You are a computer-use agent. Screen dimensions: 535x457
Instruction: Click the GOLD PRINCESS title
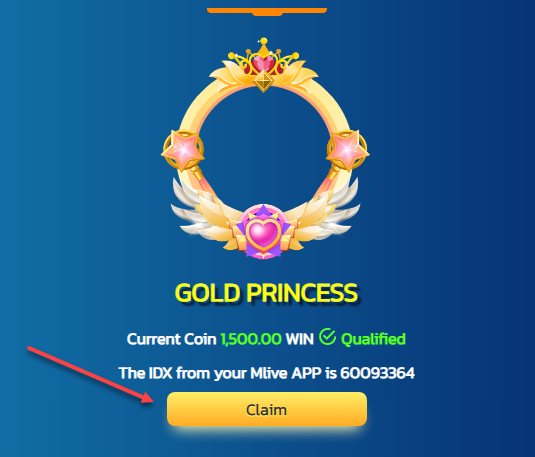click(x=266, y=293)
